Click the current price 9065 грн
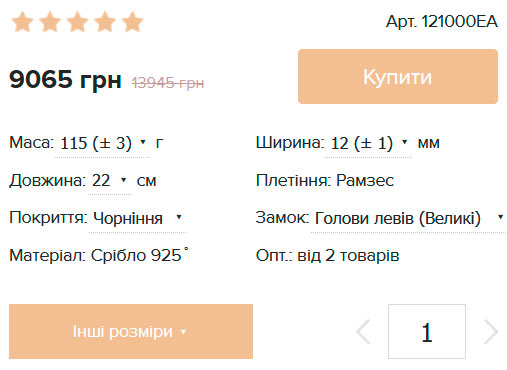Viewport: 507px width, 370px height. pyautogui.click(x=65, y=79)
